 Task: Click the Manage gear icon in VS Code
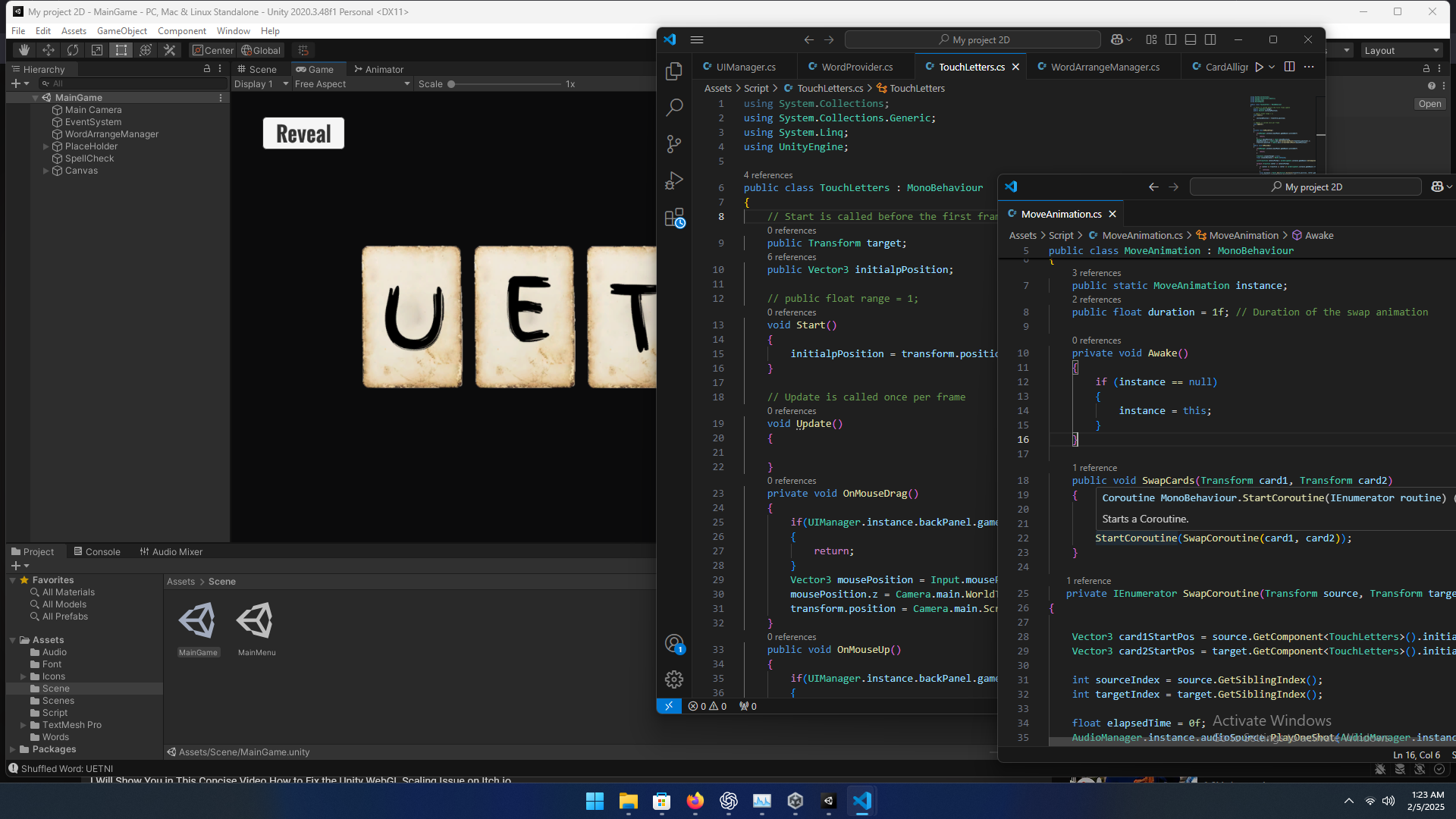[x=673, y=679]
